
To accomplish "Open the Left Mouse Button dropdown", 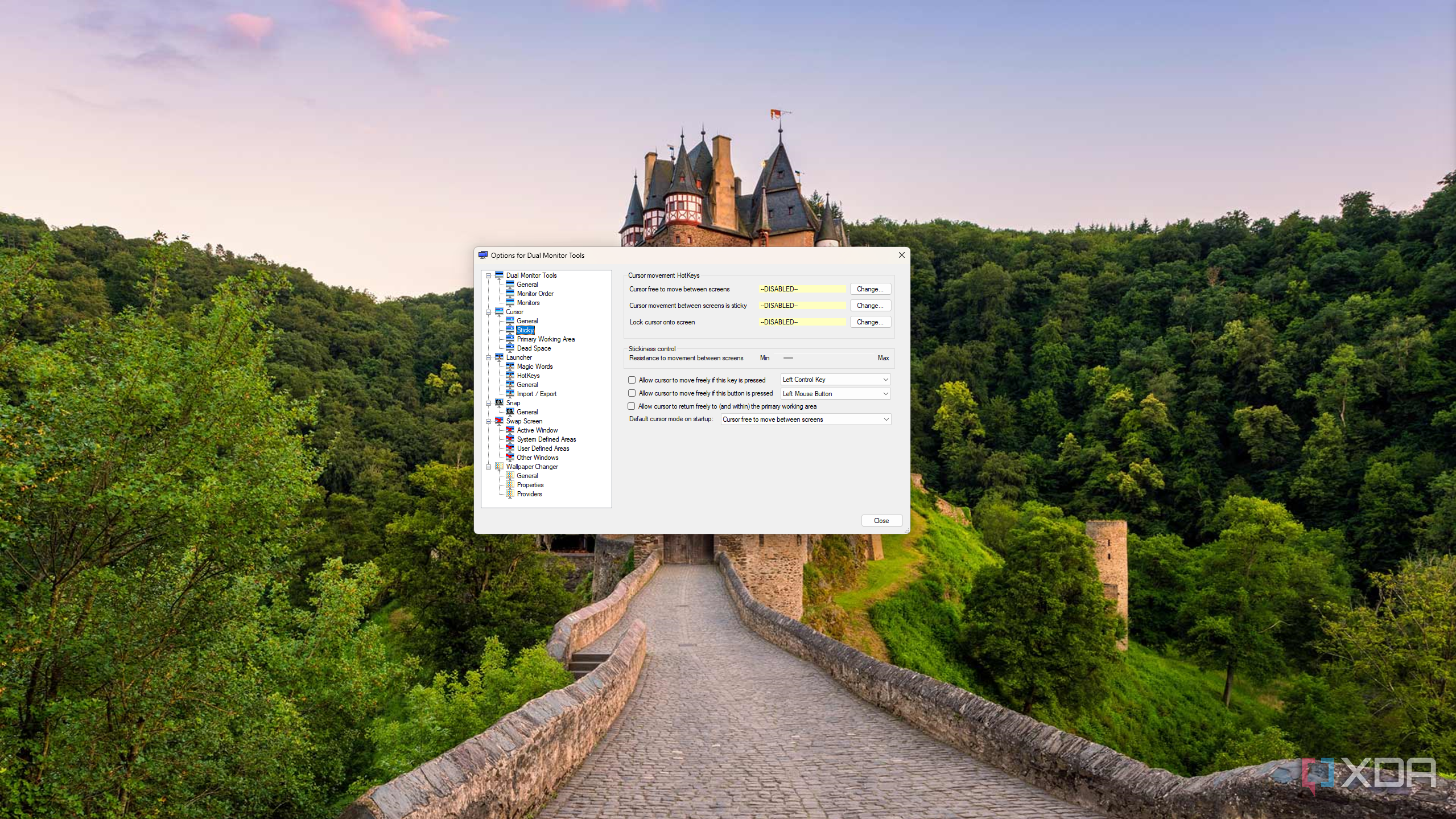I will (x=835, y=394).
